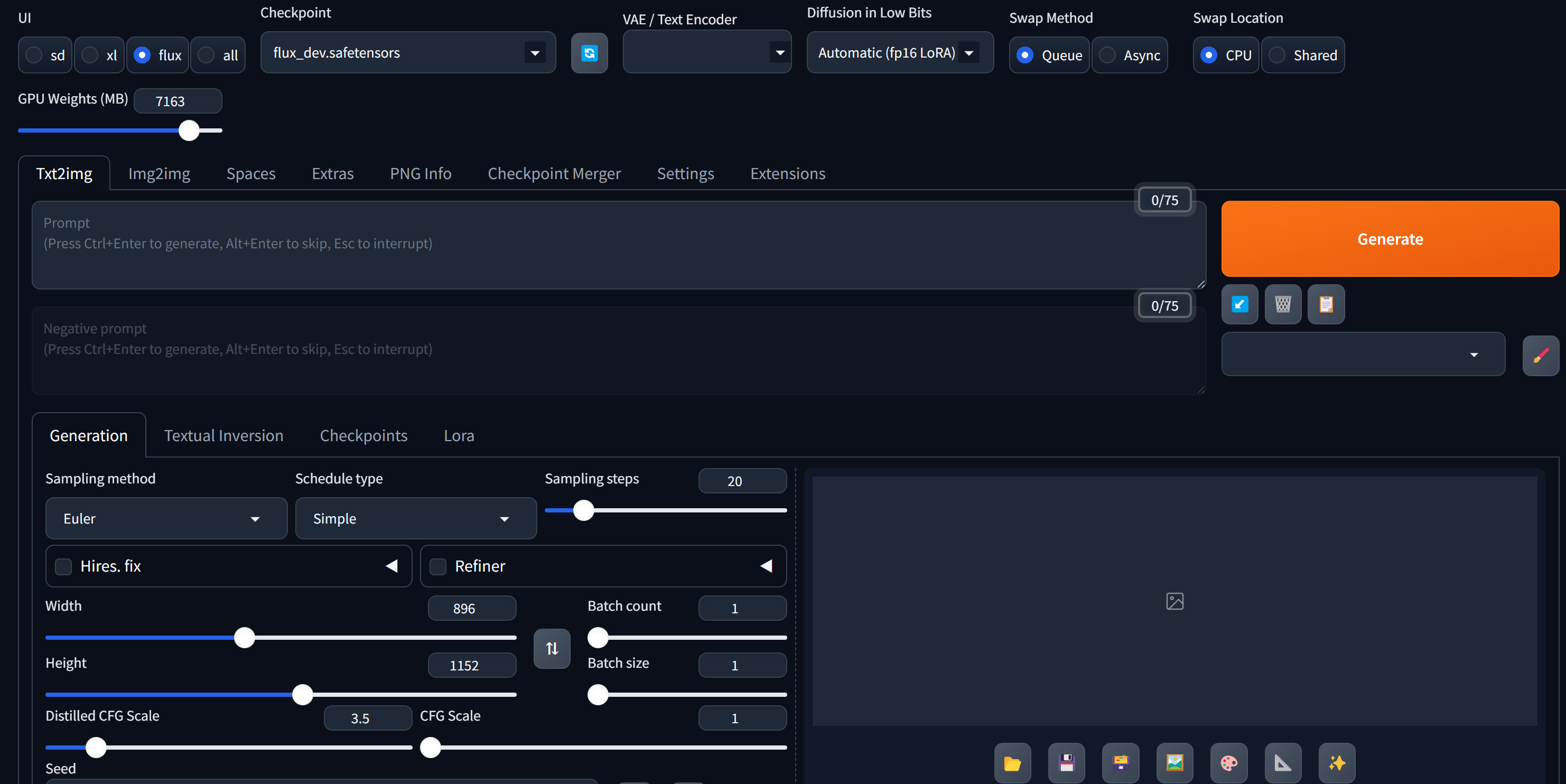Click the floppy disk save image icon
Viewport: 1566px width, 784px height.
click(1066, 763)
